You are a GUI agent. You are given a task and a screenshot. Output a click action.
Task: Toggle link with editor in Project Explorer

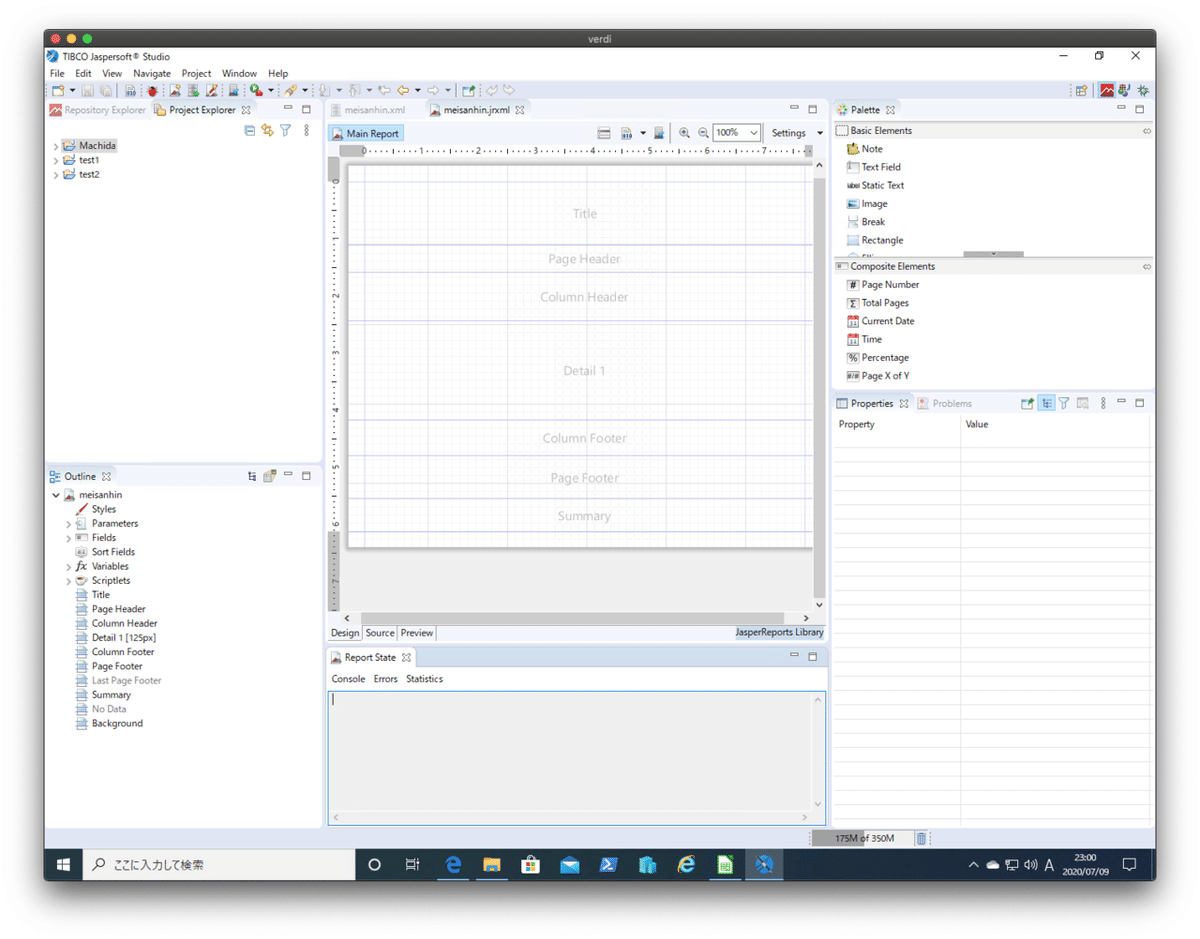pos(268,130)
